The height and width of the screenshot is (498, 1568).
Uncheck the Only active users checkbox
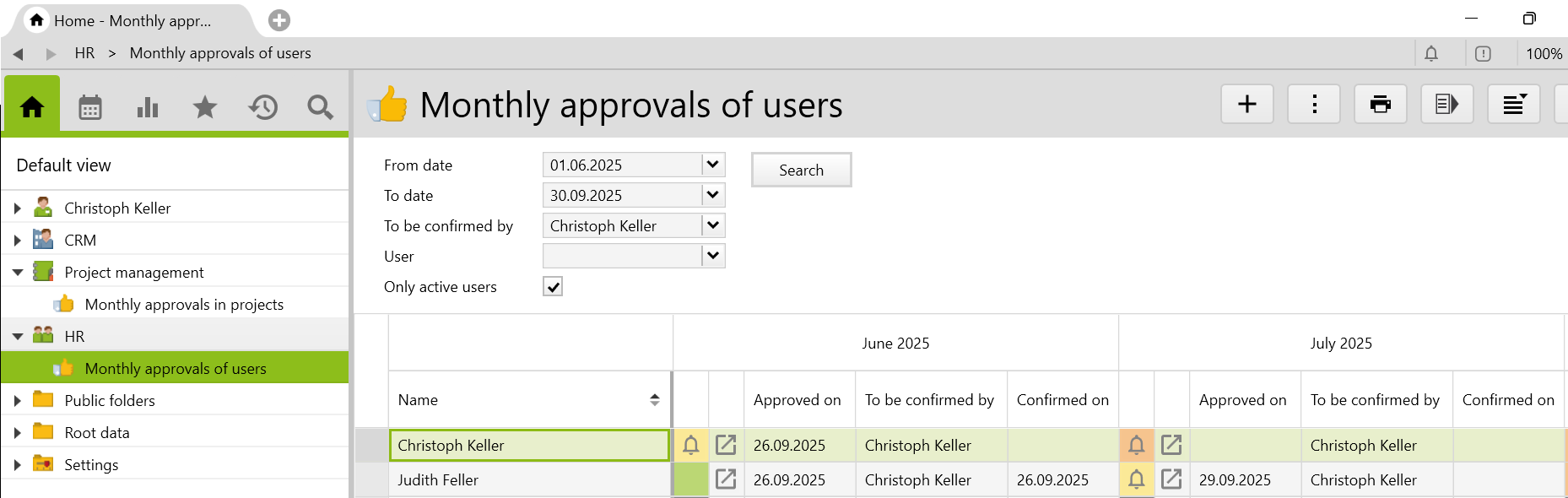553,287
